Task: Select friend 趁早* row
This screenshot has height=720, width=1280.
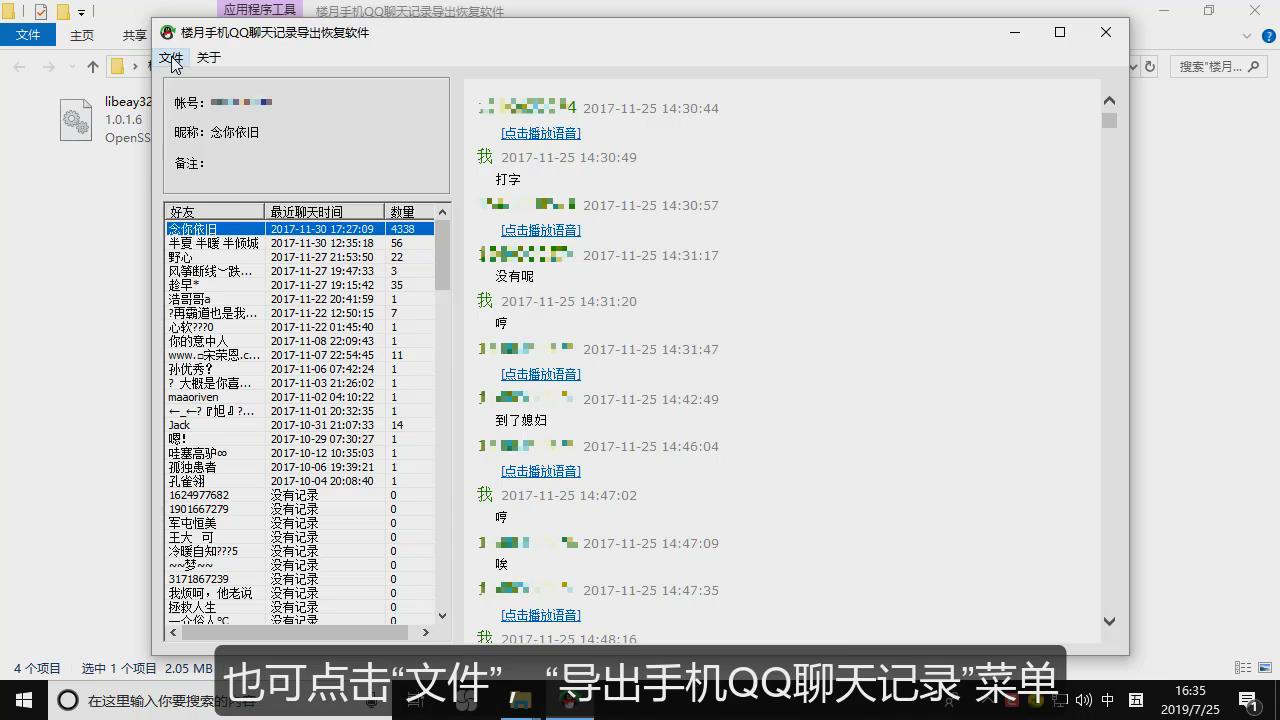Action: coord(300,285)
